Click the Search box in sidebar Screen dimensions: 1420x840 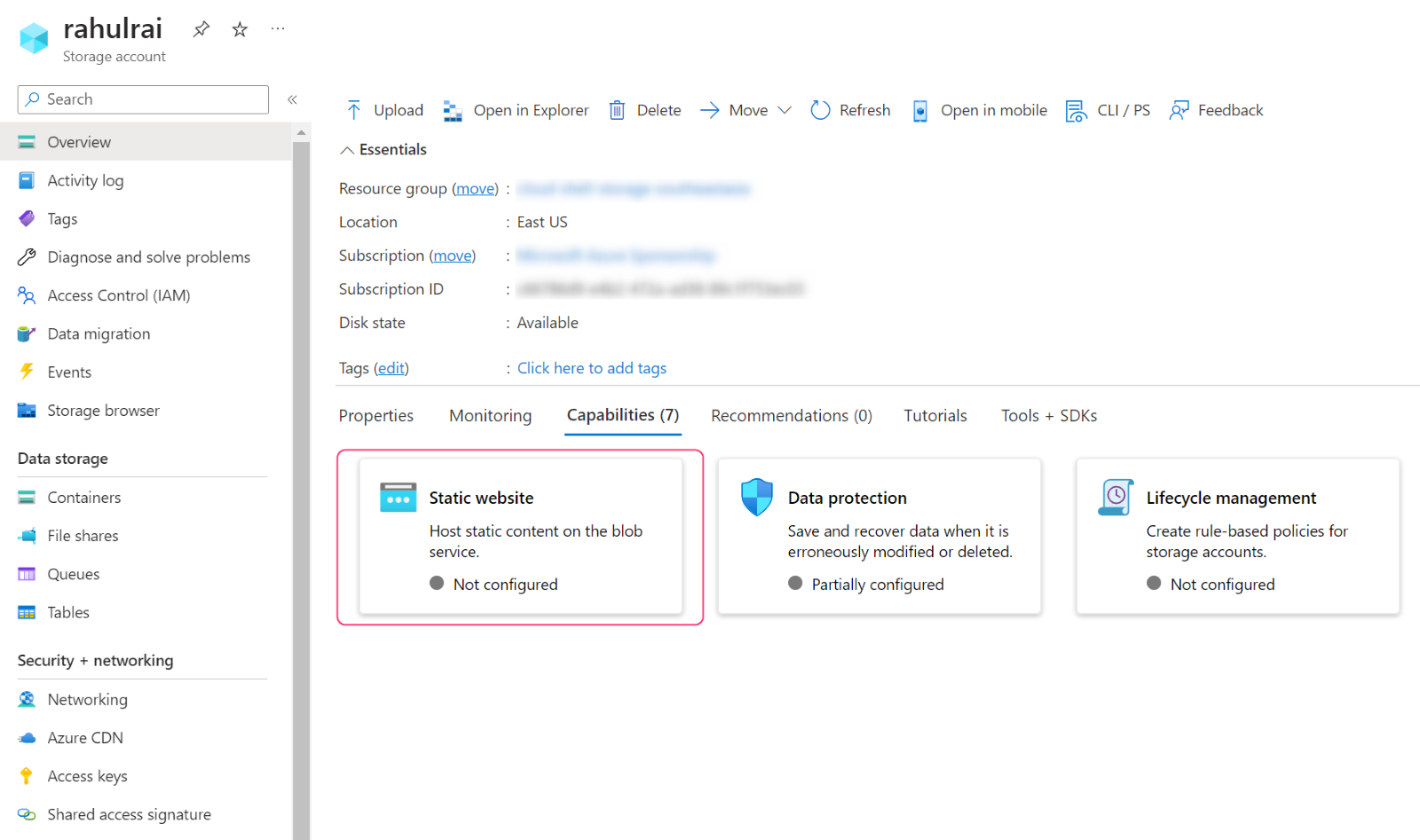tap(143, 99)
